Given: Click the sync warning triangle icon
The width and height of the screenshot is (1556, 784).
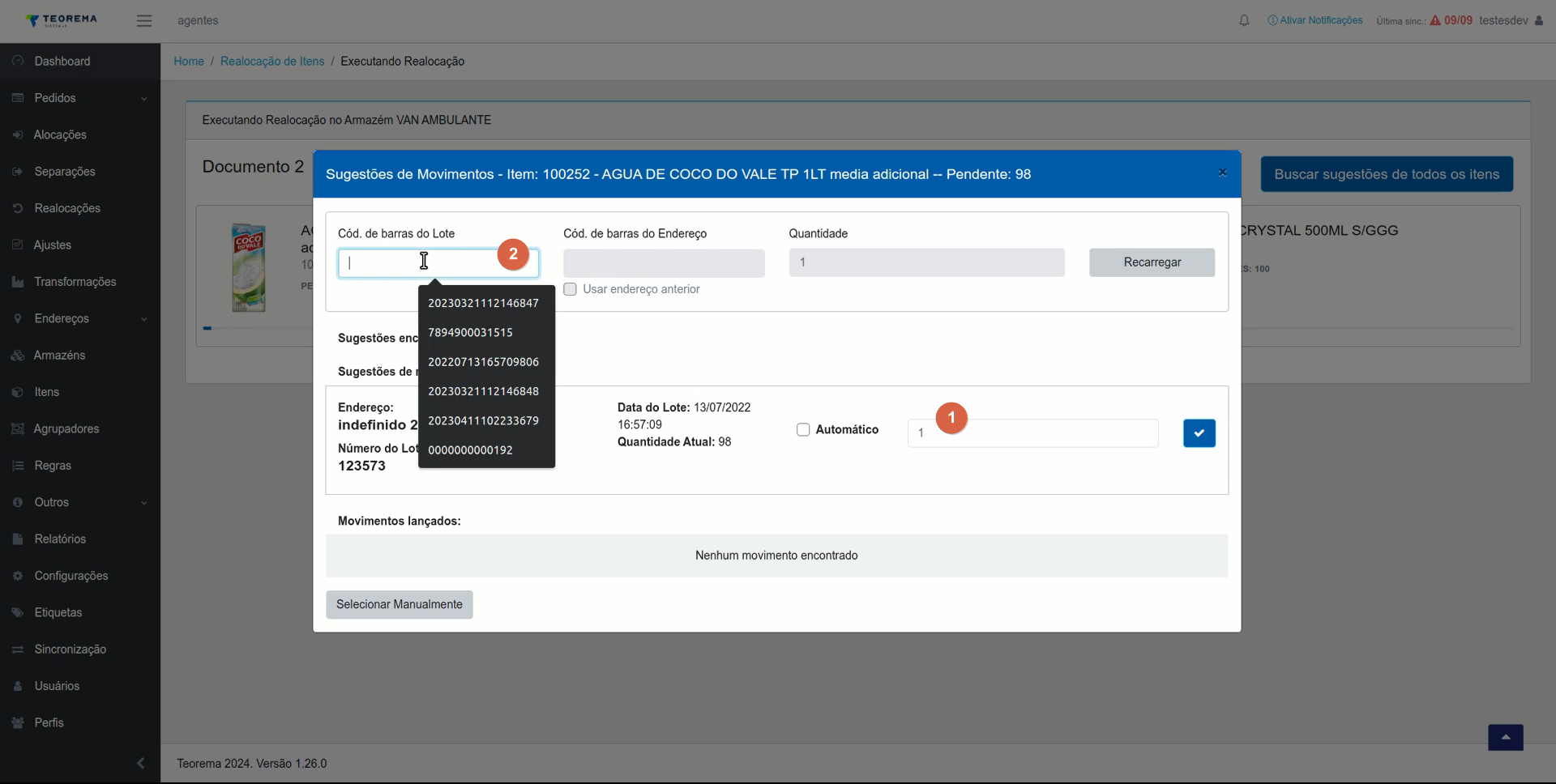Looking at the screenshot, I should coord(1435,20).
